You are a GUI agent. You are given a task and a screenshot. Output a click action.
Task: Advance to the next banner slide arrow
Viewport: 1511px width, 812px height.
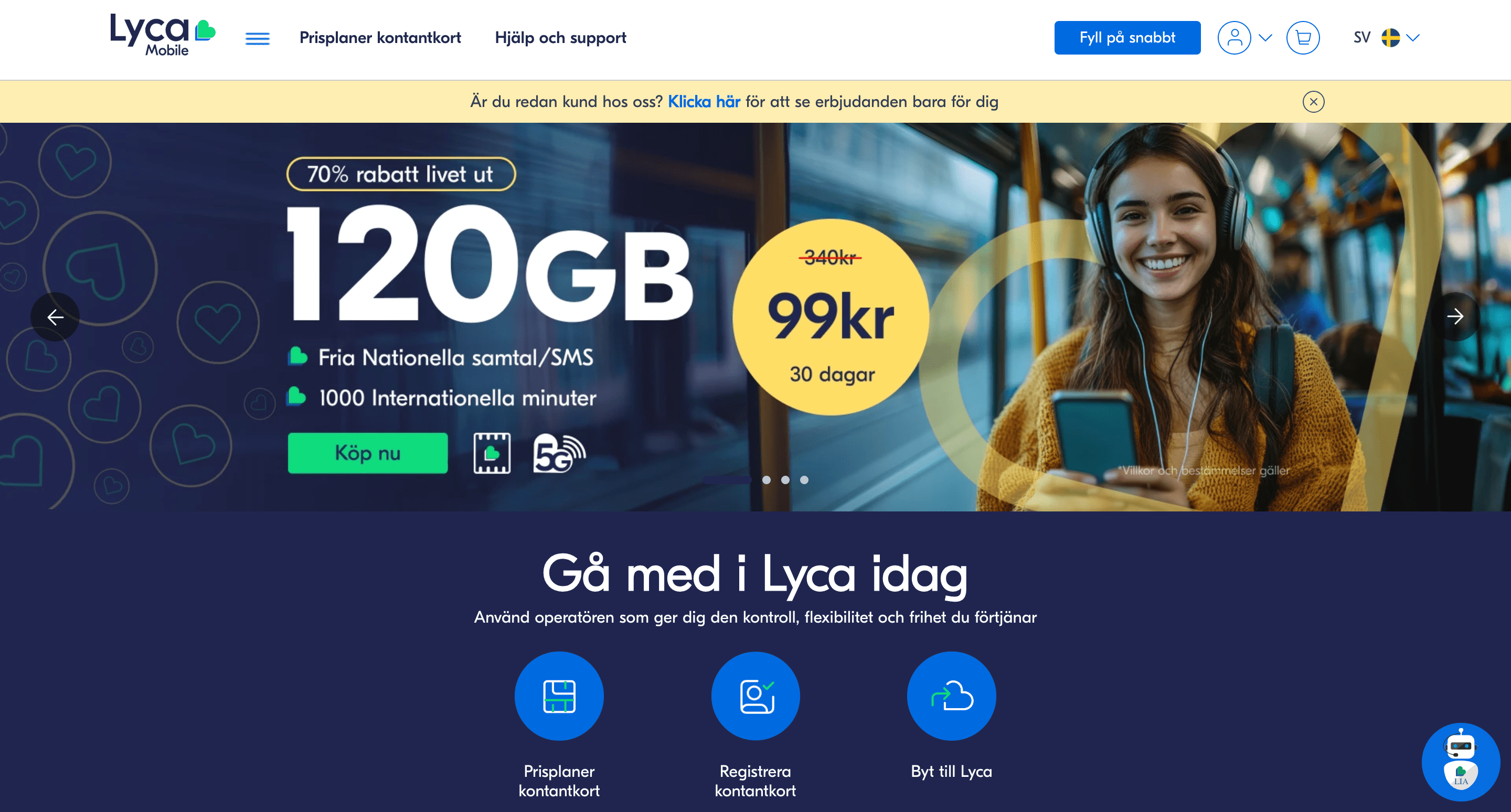pos(1455,317)
